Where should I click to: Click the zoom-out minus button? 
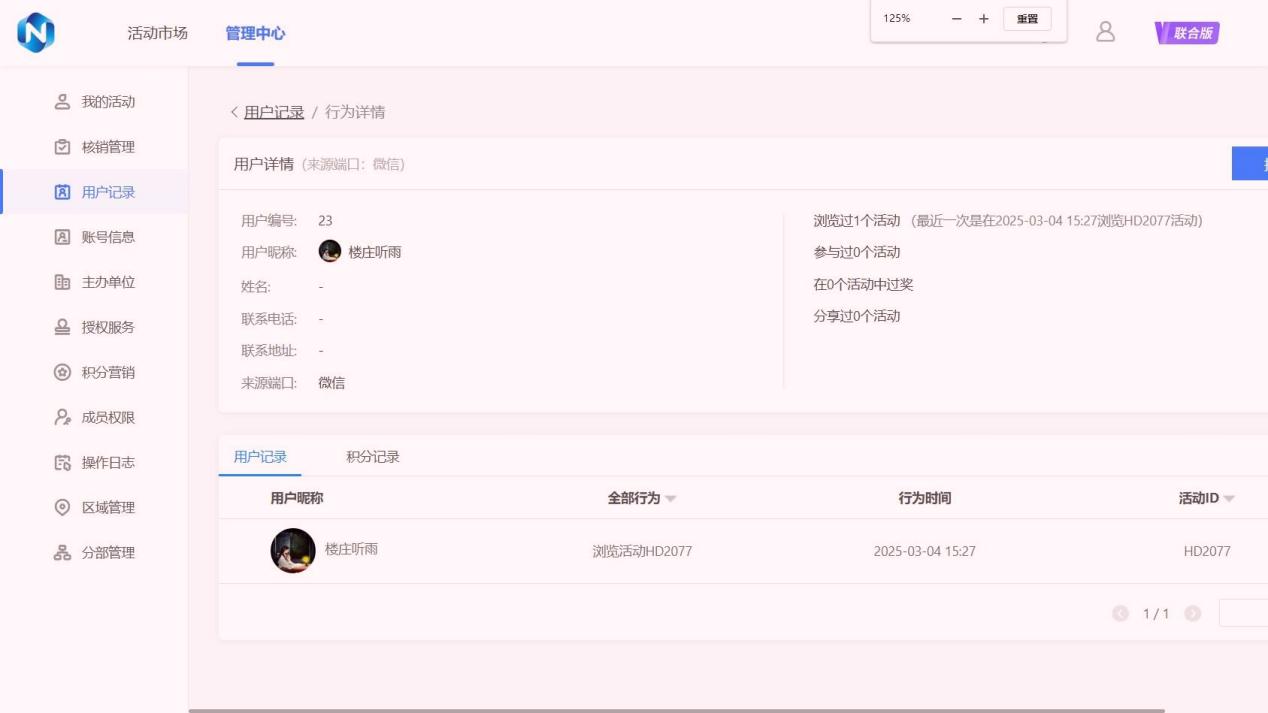click(957, 19)
